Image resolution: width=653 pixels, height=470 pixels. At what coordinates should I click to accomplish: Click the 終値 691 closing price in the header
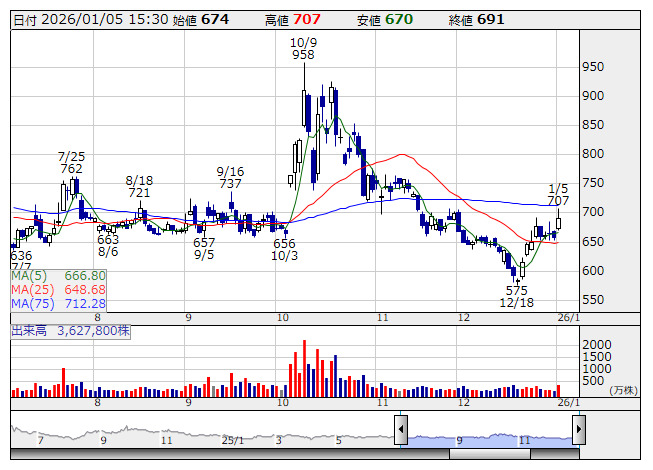pyautogui.click(x=491, y=20)
